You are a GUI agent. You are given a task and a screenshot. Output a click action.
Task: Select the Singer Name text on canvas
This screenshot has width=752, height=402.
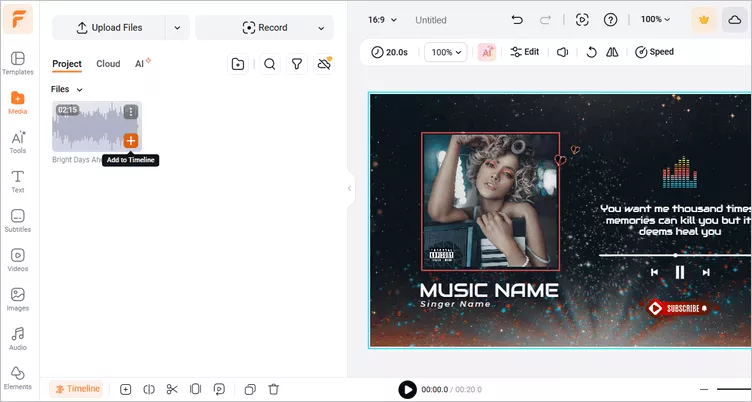(x=455, y=304)
